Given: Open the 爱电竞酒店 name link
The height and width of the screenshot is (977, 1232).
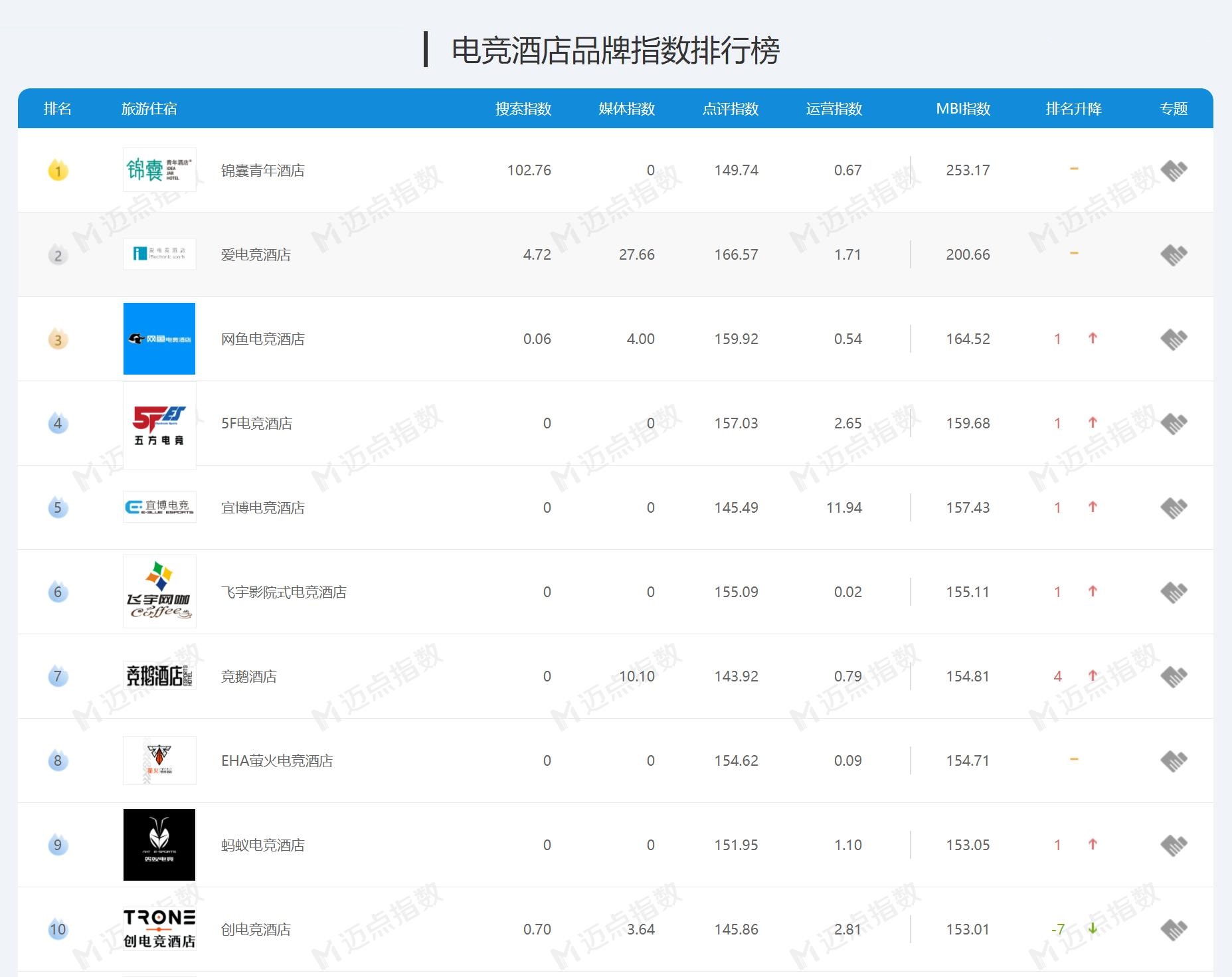Looking at the screenshot, I should click(256, 255).
